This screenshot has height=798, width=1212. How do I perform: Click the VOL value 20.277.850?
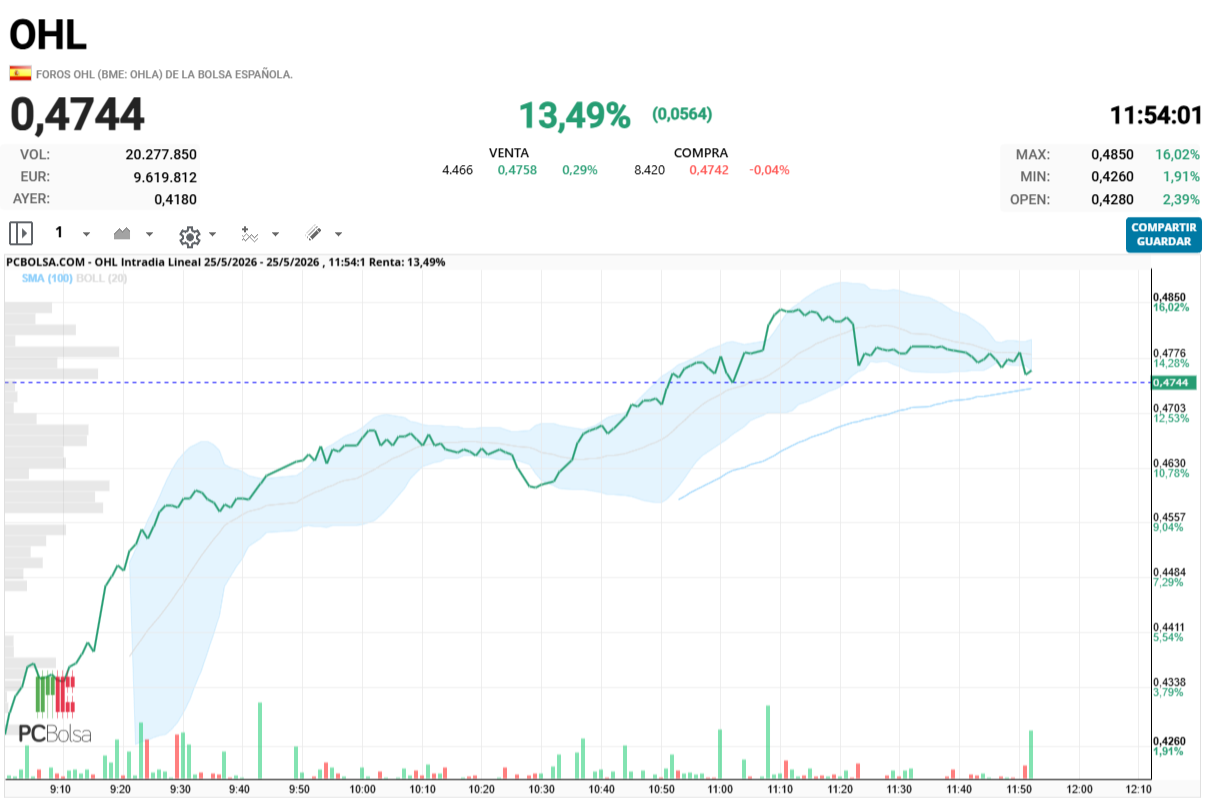click(161, 155)
